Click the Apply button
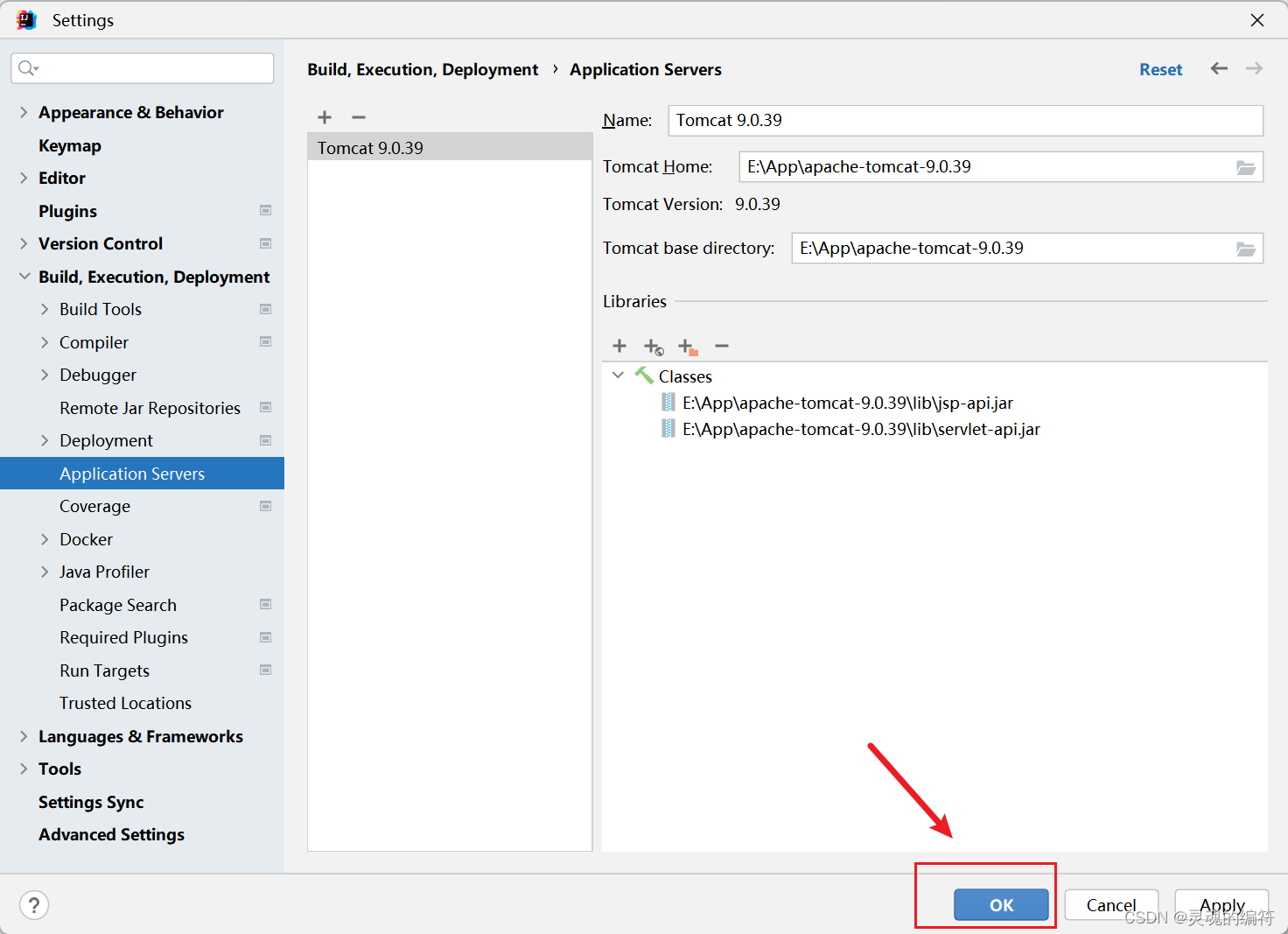1288x934 pixels. (x=1221, y=905)
